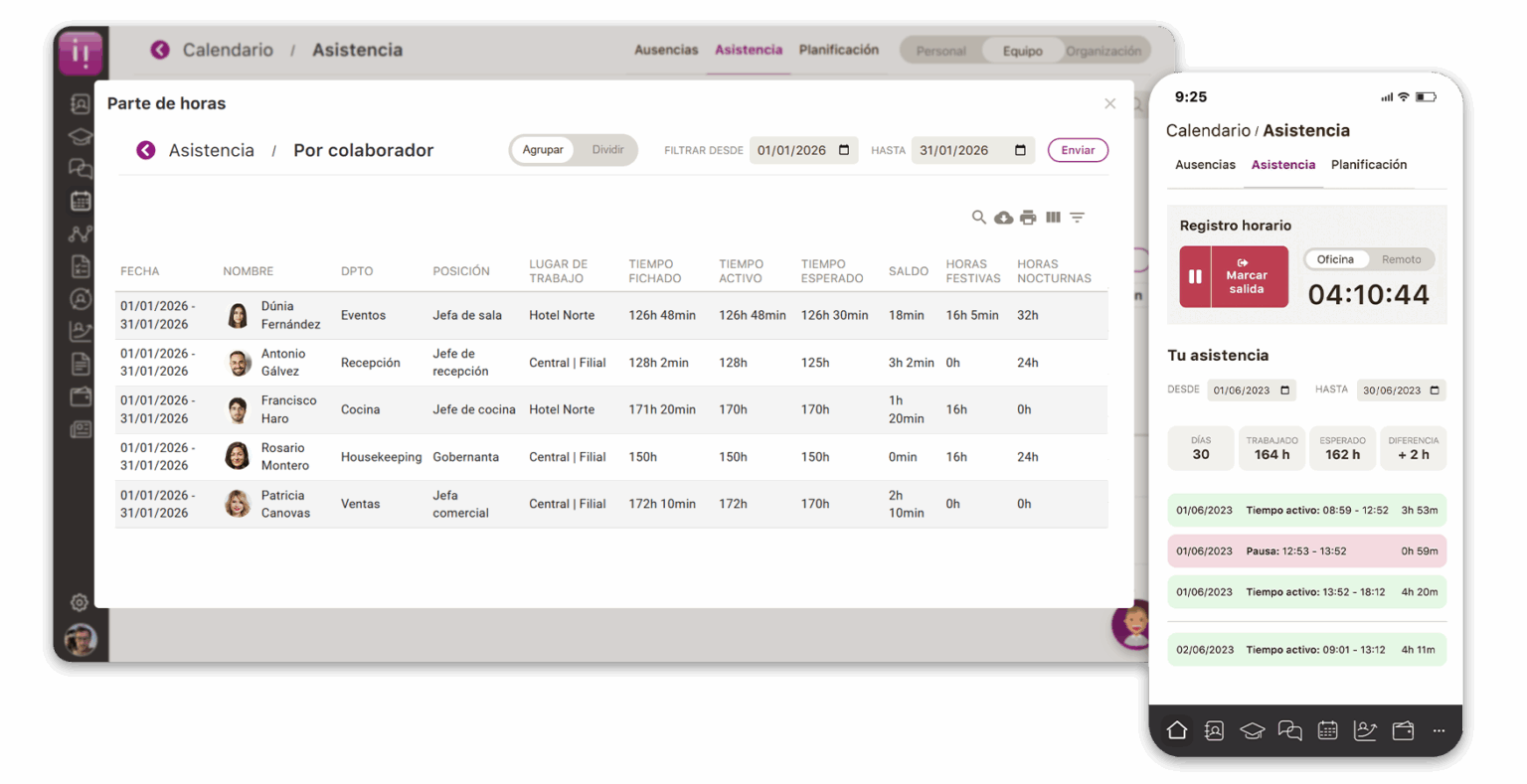This screenshot has width=1527, height=784.
Task: Close the Parte de horas dialog
Action: pyautogui.click(x=1110, y=103)
